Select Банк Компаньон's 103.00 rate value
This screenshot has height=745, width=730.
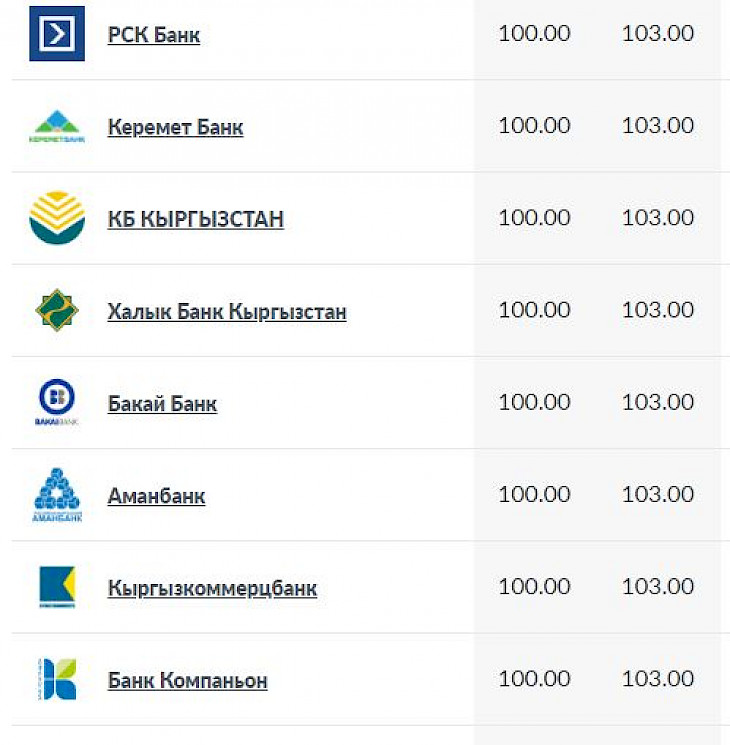pyautogui.click(x=657, y=679)
